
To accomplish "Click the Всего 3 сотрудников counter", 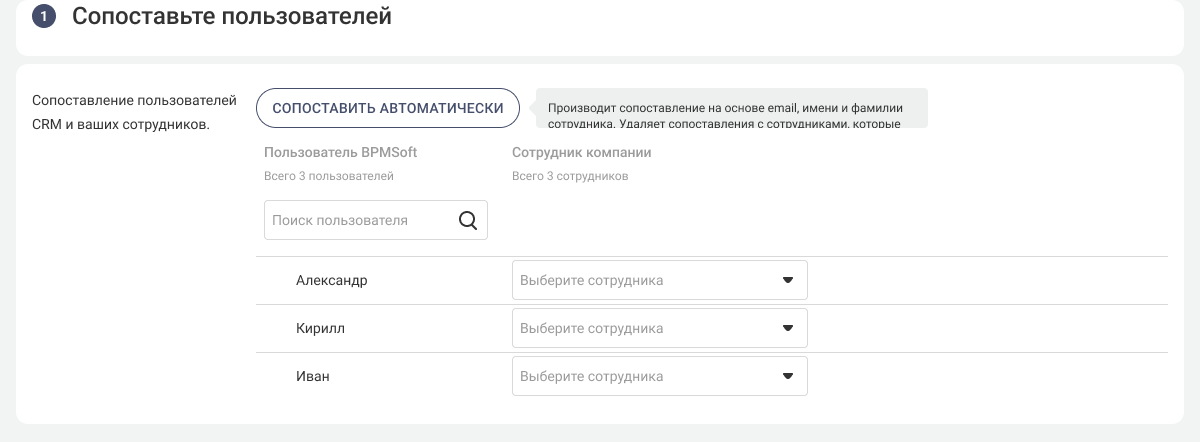I will [570, 176].
